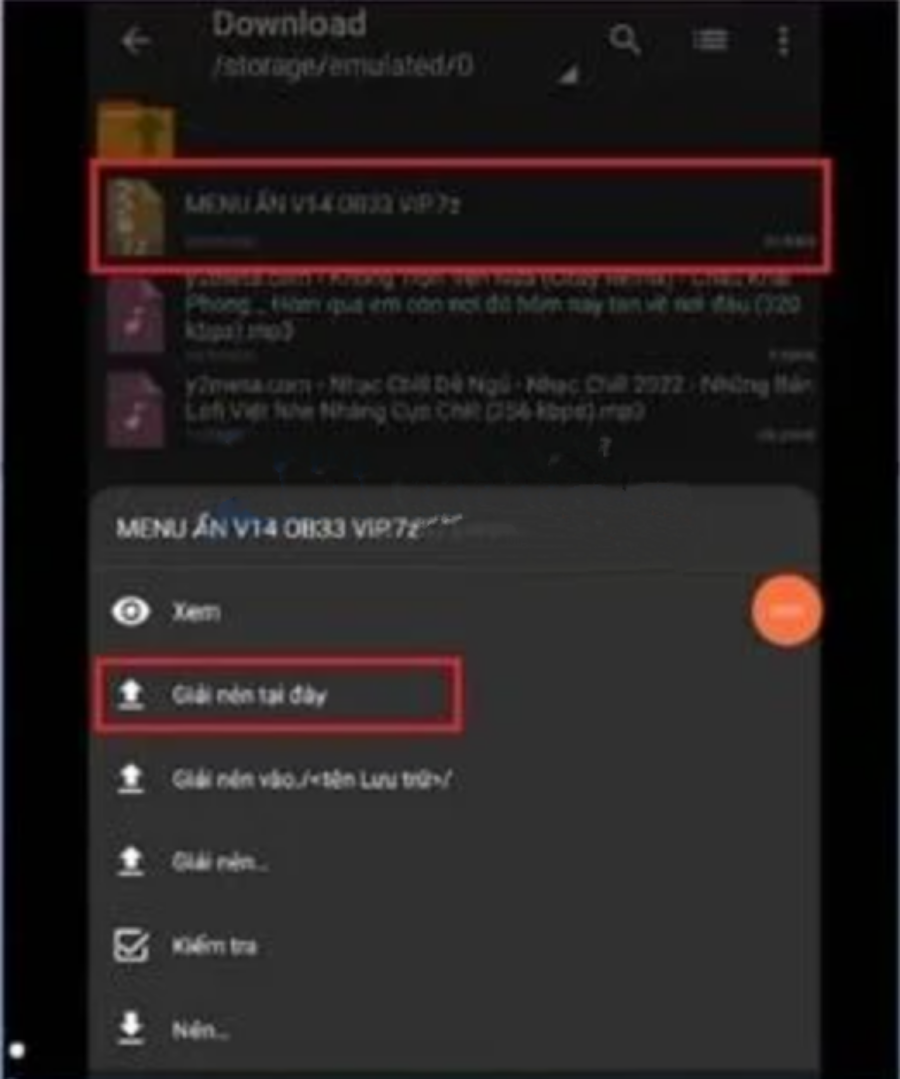The width and height of the screenshot is (900, 1079).
Task: Select Kiểm tra to test the archive
Action: [215, 946]
